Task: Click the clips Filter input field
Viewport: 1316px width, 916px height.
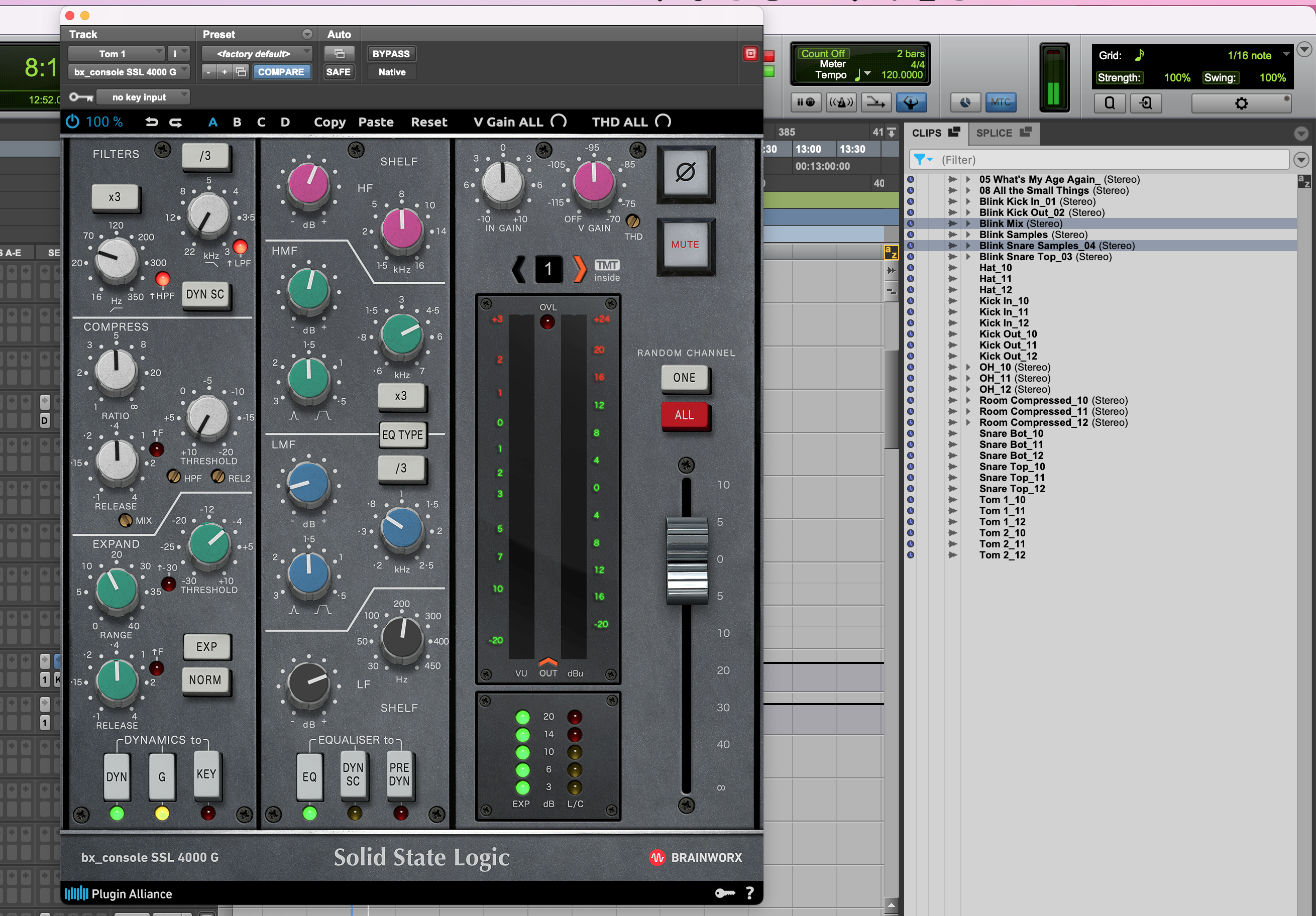Action: tap(1098, 159)
